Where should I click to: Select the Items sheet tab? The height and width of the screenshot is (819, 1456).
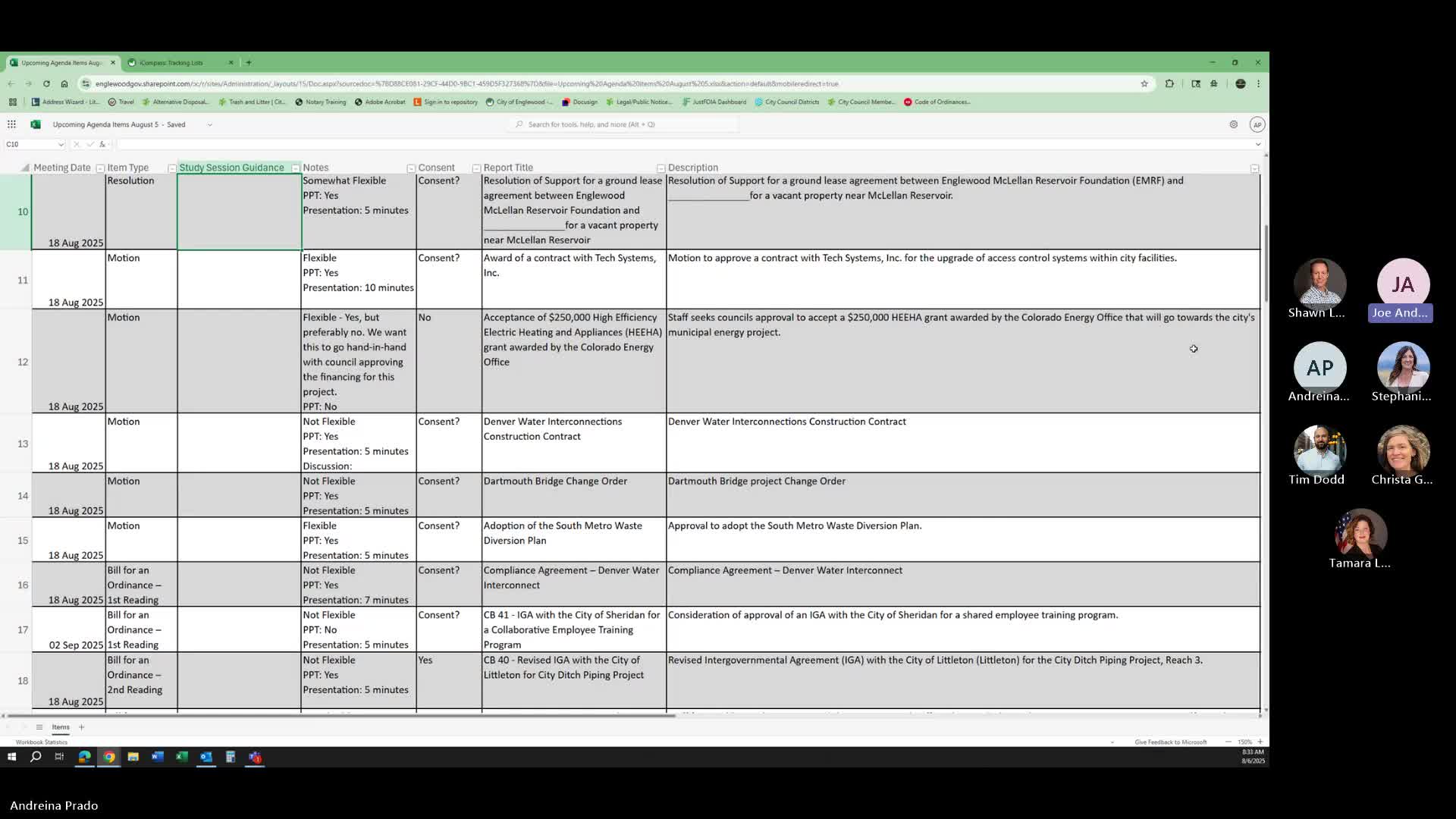(61, 727)
